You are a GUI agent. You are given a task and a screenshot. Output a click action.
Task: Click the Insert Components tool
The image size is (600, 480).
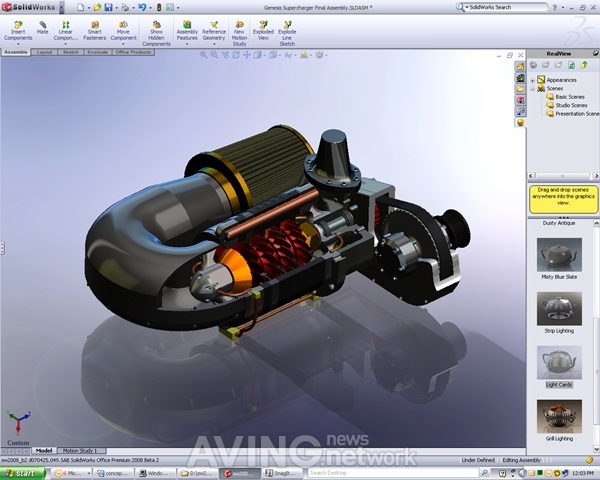point(18,31)
